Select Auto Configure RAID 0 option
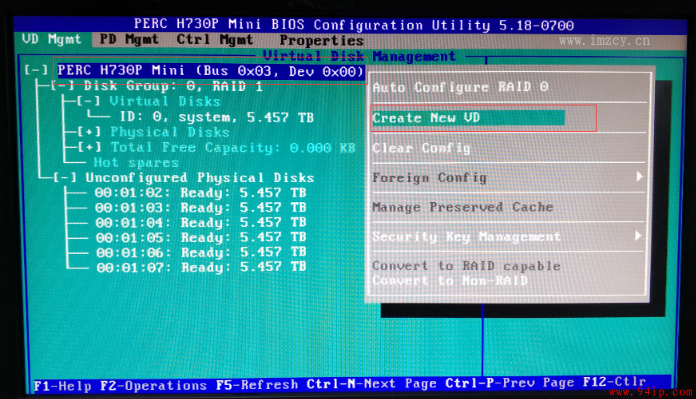Viewport: 696px width, 399px height. point(460,87)
